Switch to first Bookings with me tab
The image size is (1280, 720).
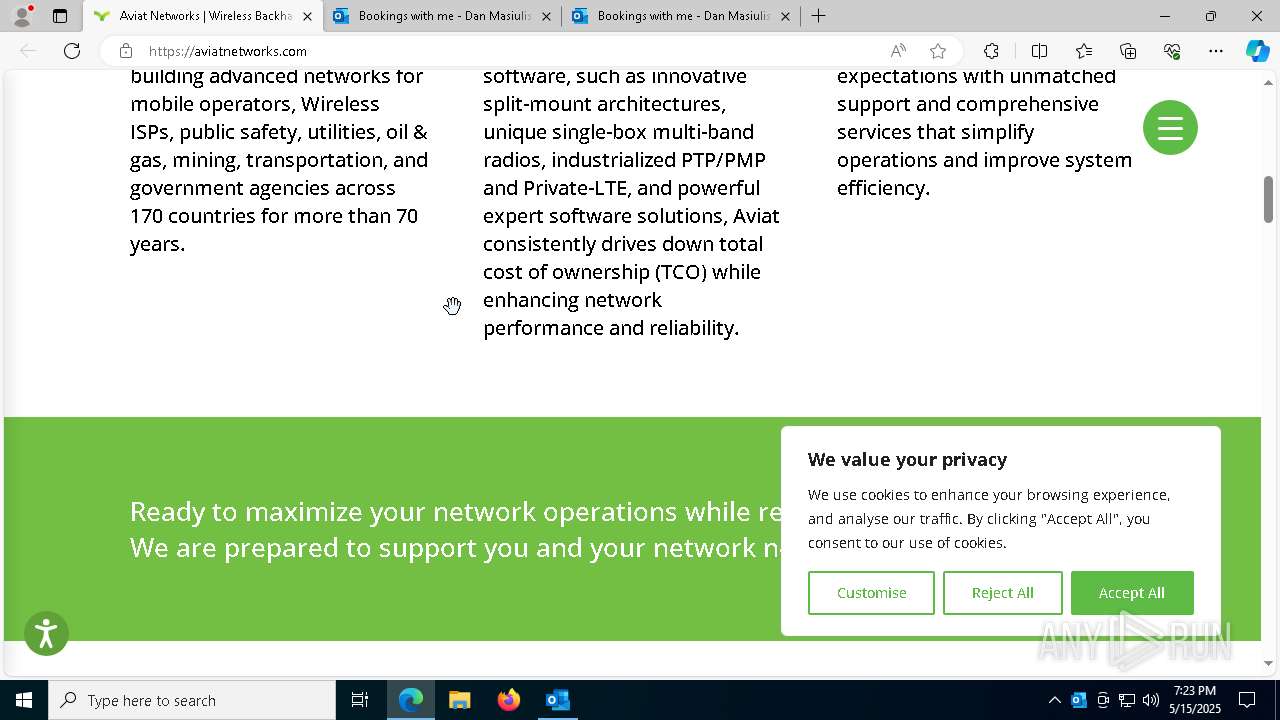[442, 16]
